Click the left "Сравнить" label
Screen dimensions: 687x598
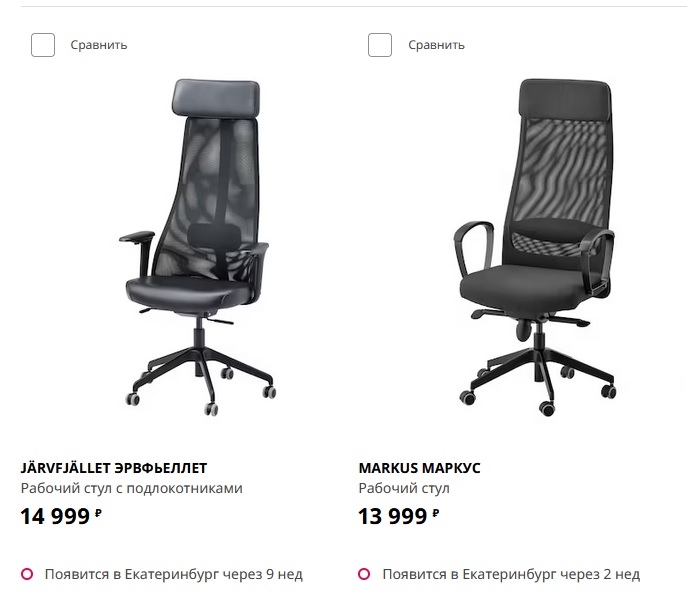pos(99,45)
